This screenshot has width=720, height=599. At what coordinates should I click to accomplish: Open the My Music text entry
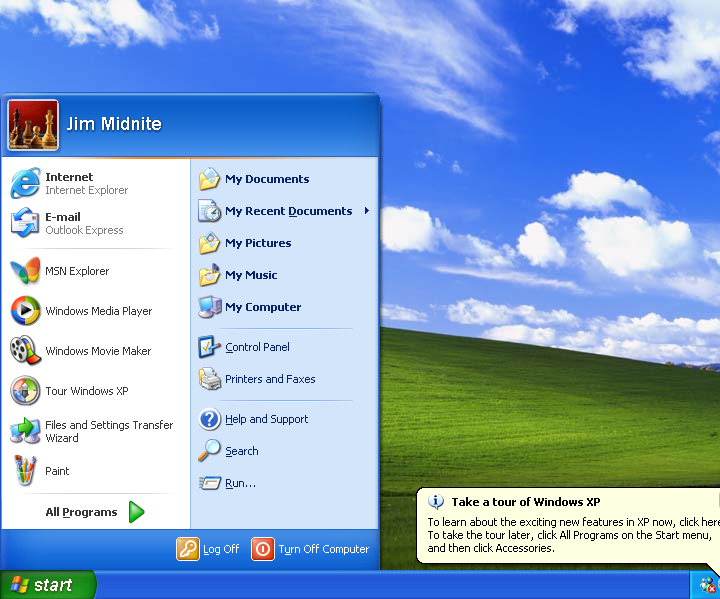tap(251, 275)
